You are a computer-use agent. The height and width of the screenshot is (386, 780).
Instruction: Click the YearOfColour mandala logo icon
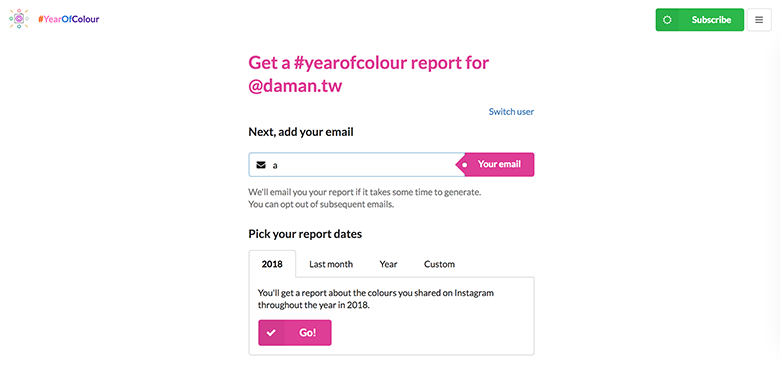pyautogui.click(x=19, y=19)
